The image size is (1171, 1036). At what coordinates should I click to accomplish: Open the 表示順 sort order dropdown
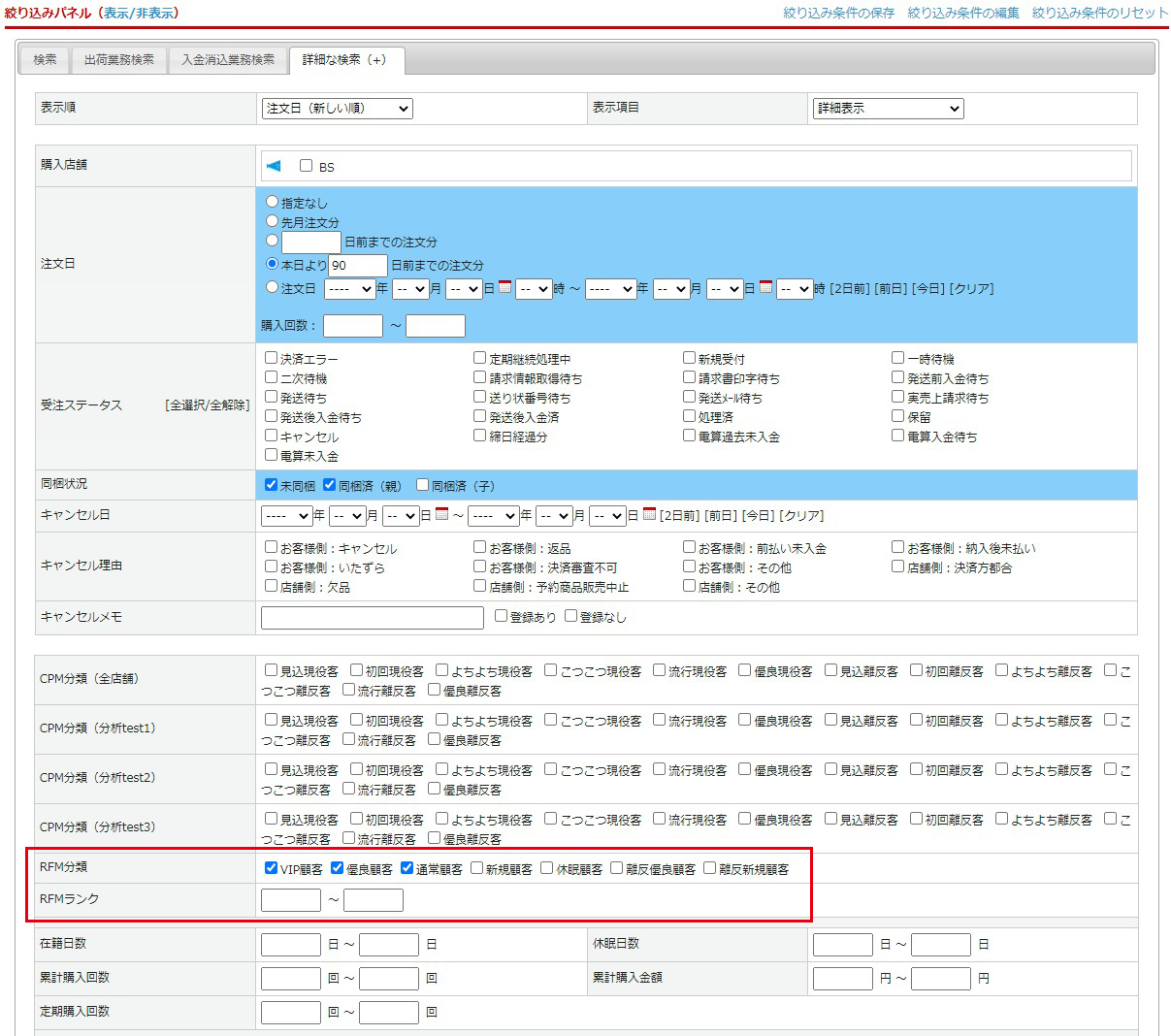[x=337, y=109]
